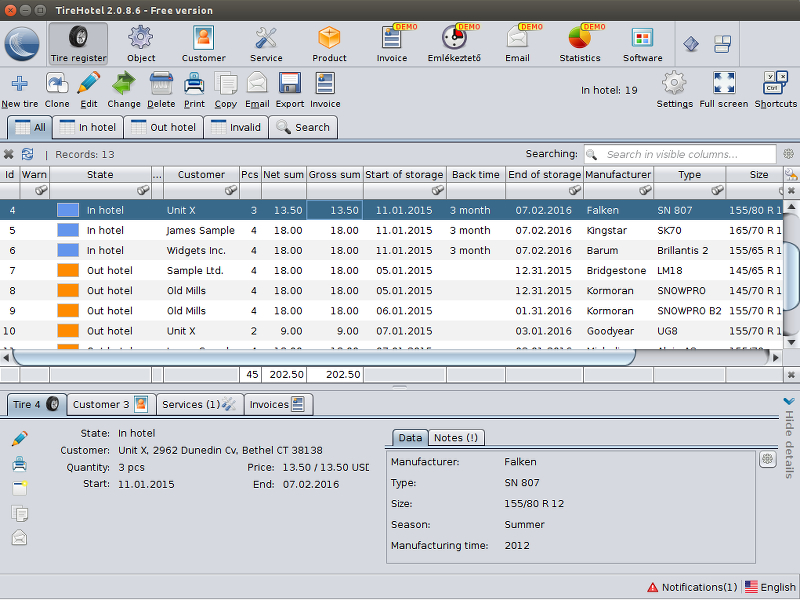This screenshot has height=600, width=800.
Task: Click the pencil edit icon in details panel
Action: (x=19, y=438)
